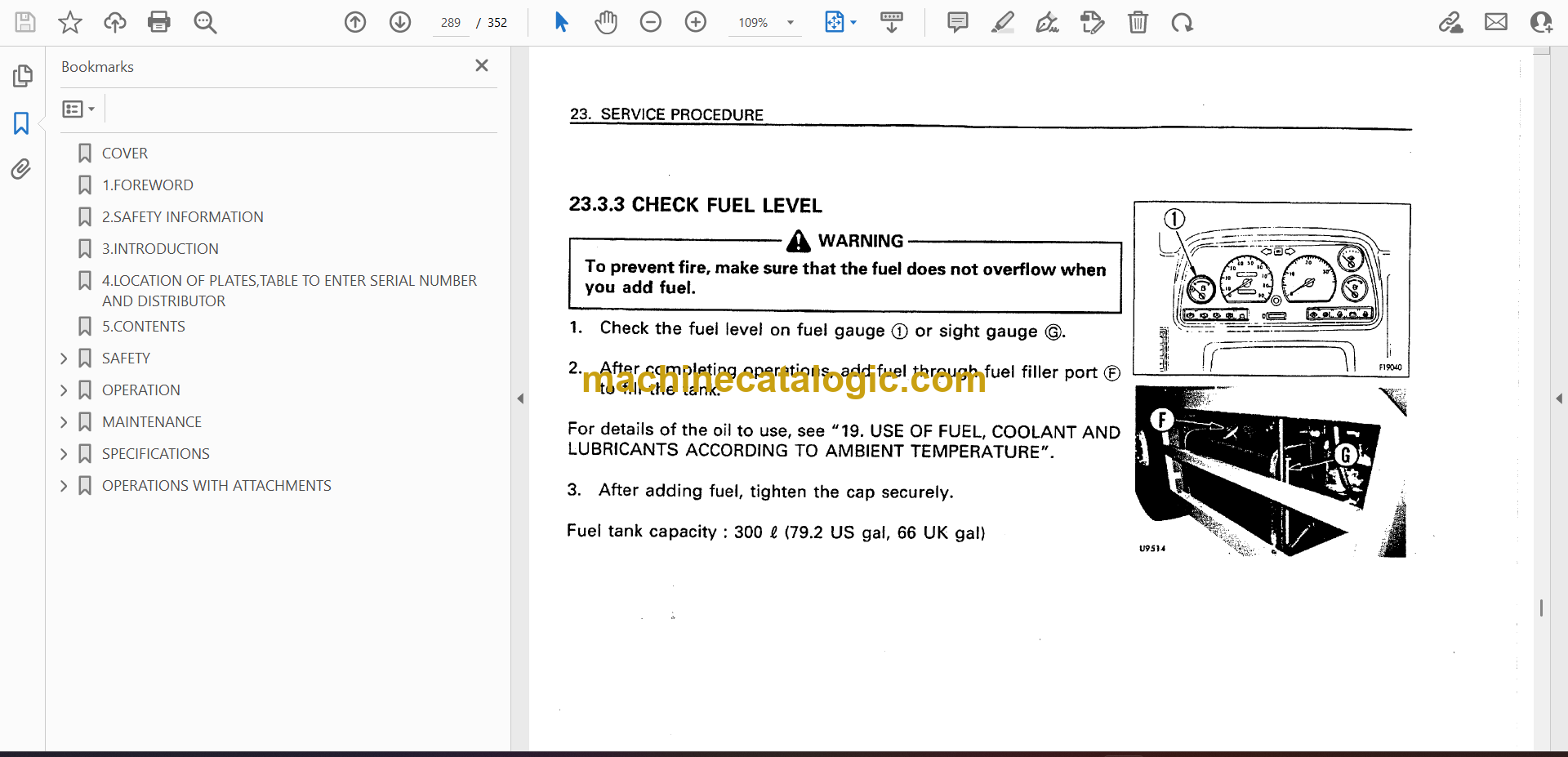Open 2.SAFETY INFORMATION bookmark

click(183, 216)
